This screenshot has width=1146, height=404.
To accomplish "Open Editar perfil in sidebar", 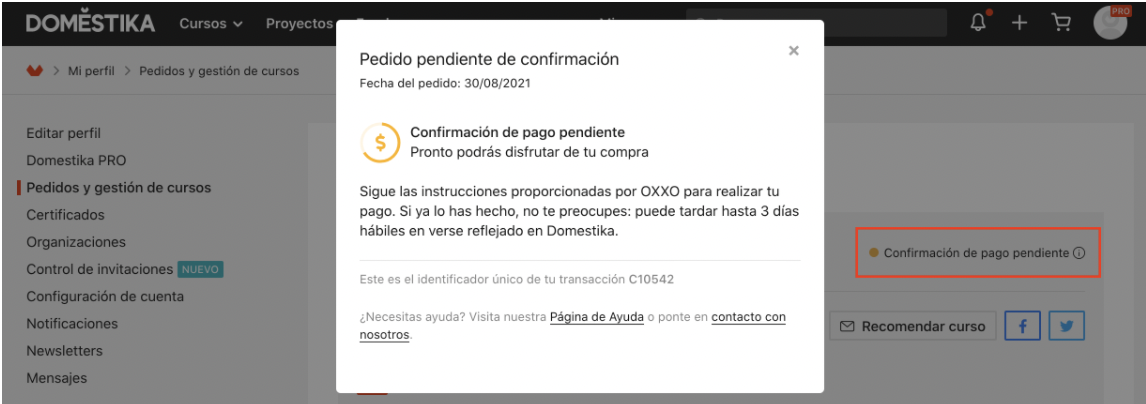I will 64,133.
